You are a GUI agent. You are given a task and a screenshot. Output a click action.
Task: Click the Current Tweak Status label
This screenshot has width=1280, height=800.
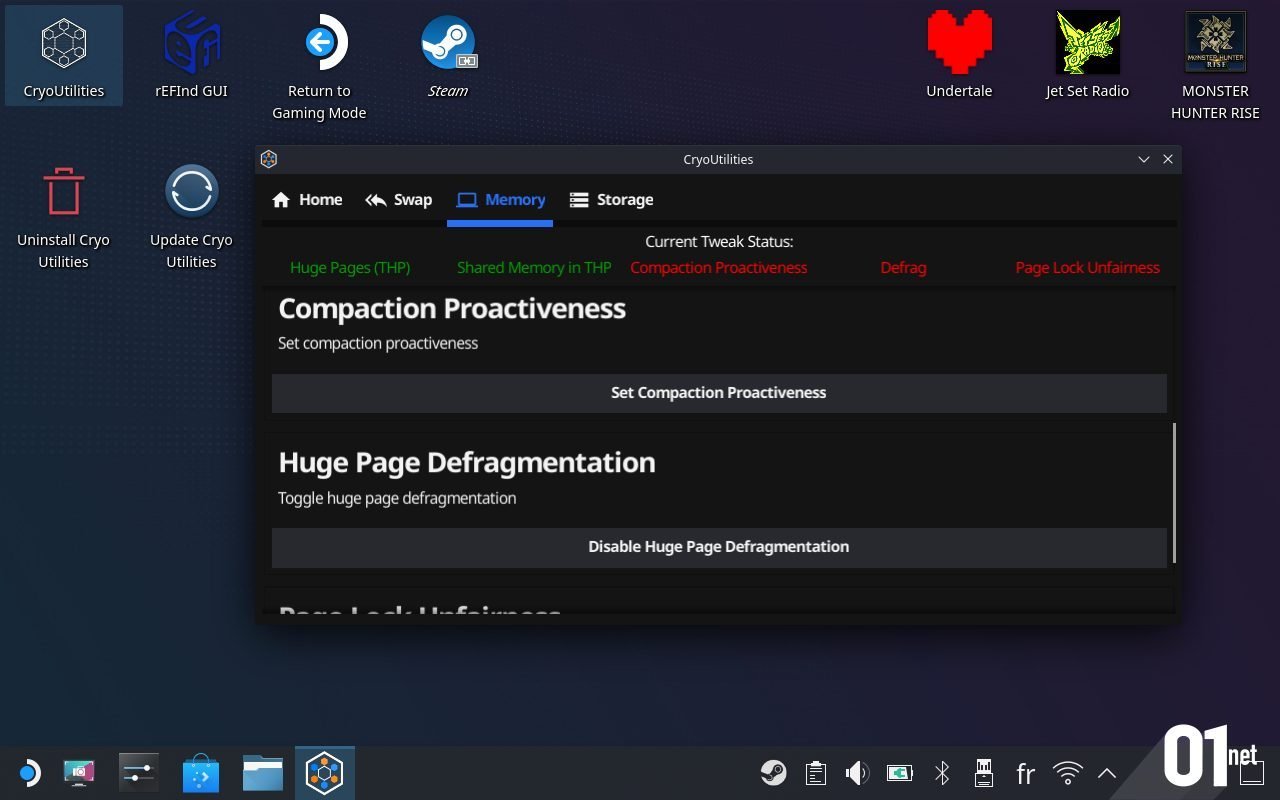coord(719,242)
